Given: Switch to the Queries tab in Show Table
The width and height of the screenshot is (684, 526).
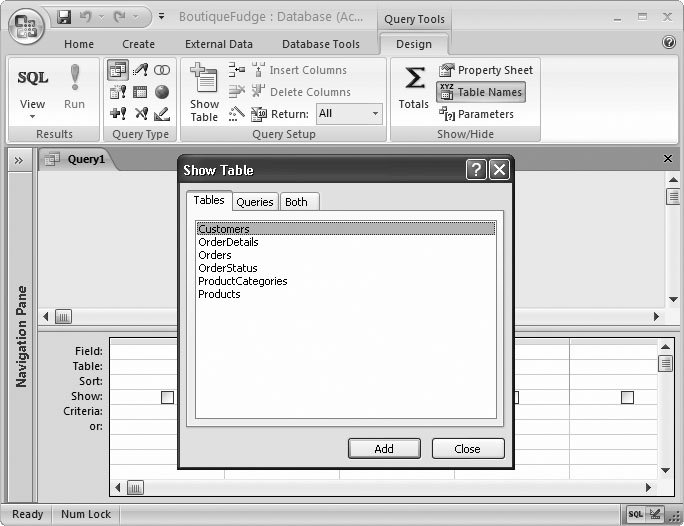Looking at the screenshot, I should [255, 202].
